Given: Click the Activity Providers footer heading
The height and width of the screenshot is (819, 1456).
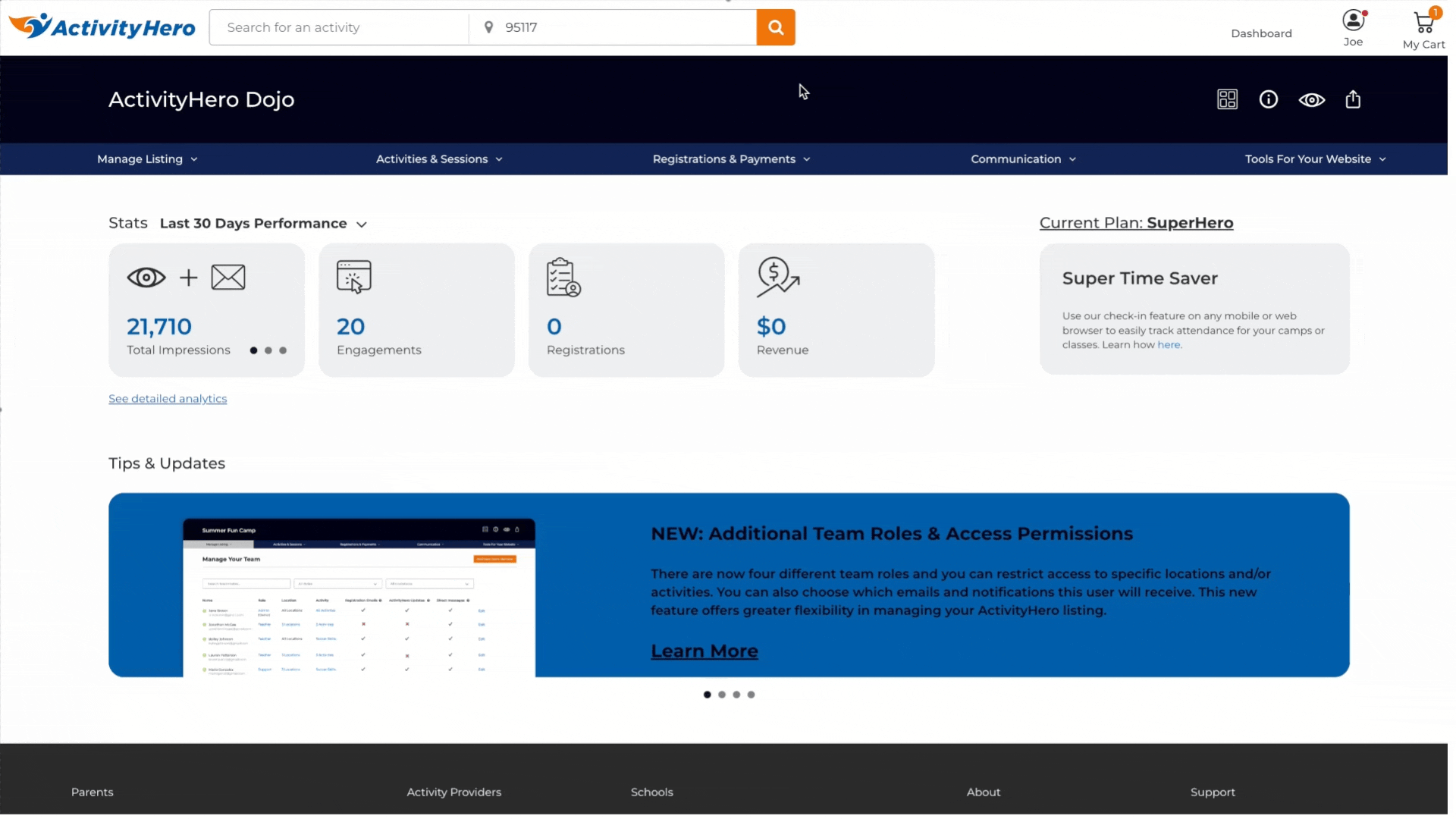Looking at the screenshot, I should 454,792.
